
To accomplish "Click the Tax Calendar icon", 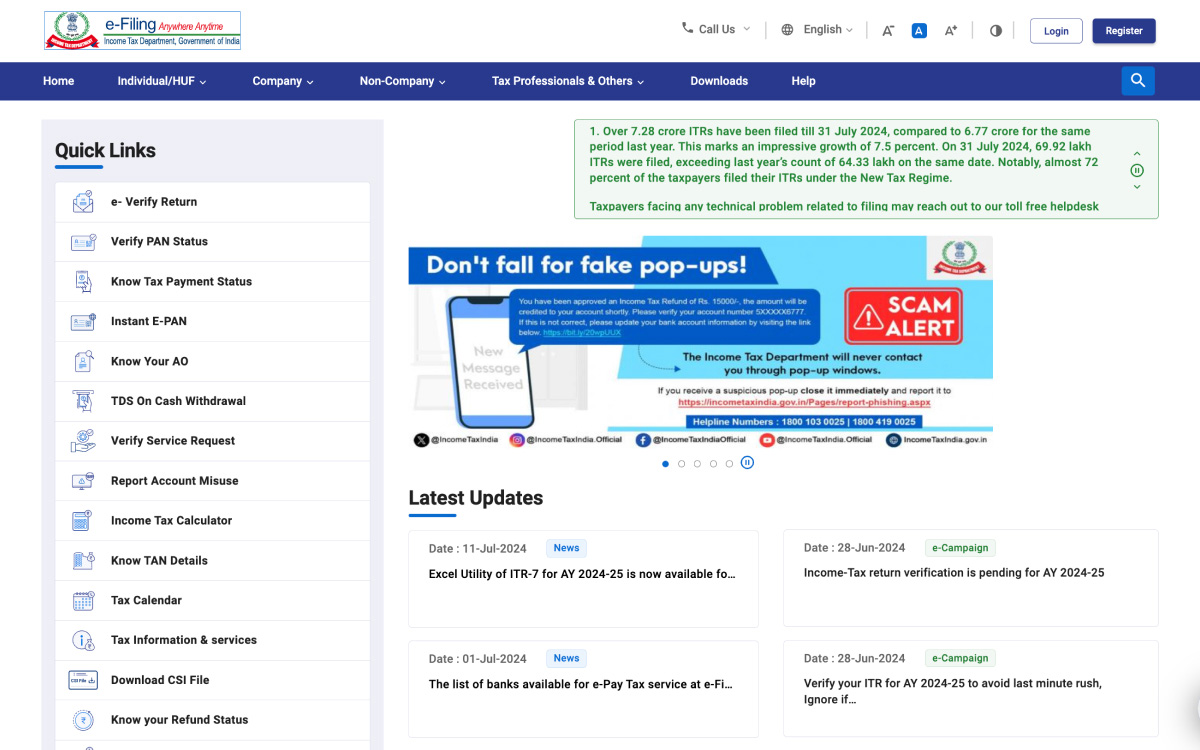I will tap(83, 600).
